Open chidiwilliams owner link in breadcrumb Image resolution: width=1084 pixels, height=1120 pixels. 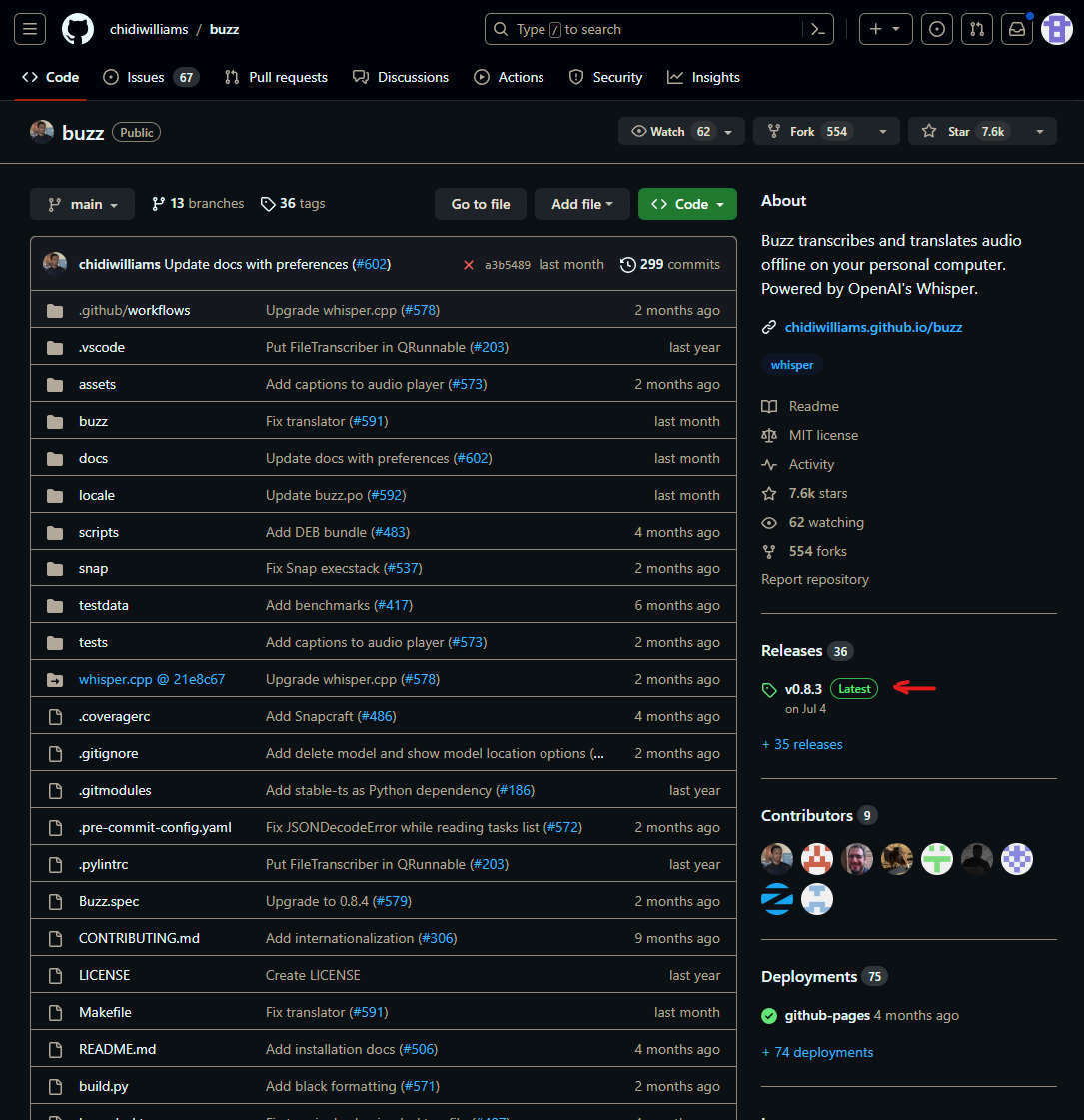coord(149,29)
